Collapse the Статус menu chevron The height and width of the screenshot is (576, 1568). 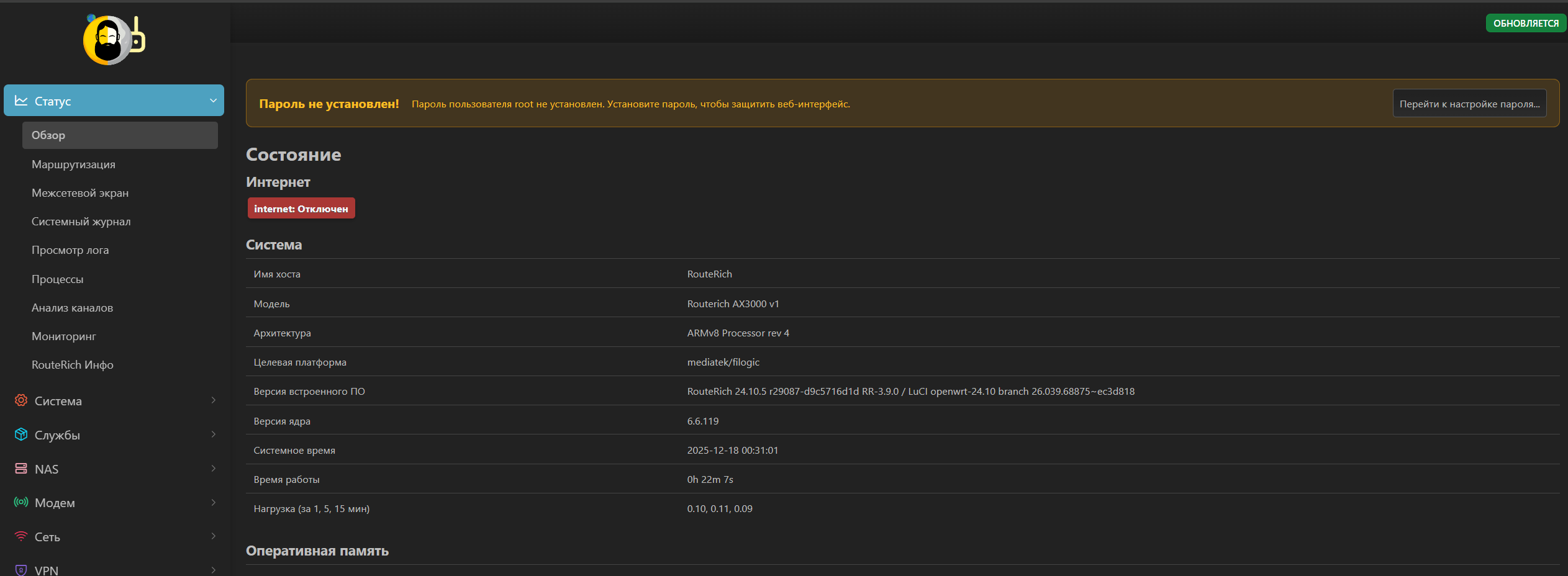coord(213,101)
